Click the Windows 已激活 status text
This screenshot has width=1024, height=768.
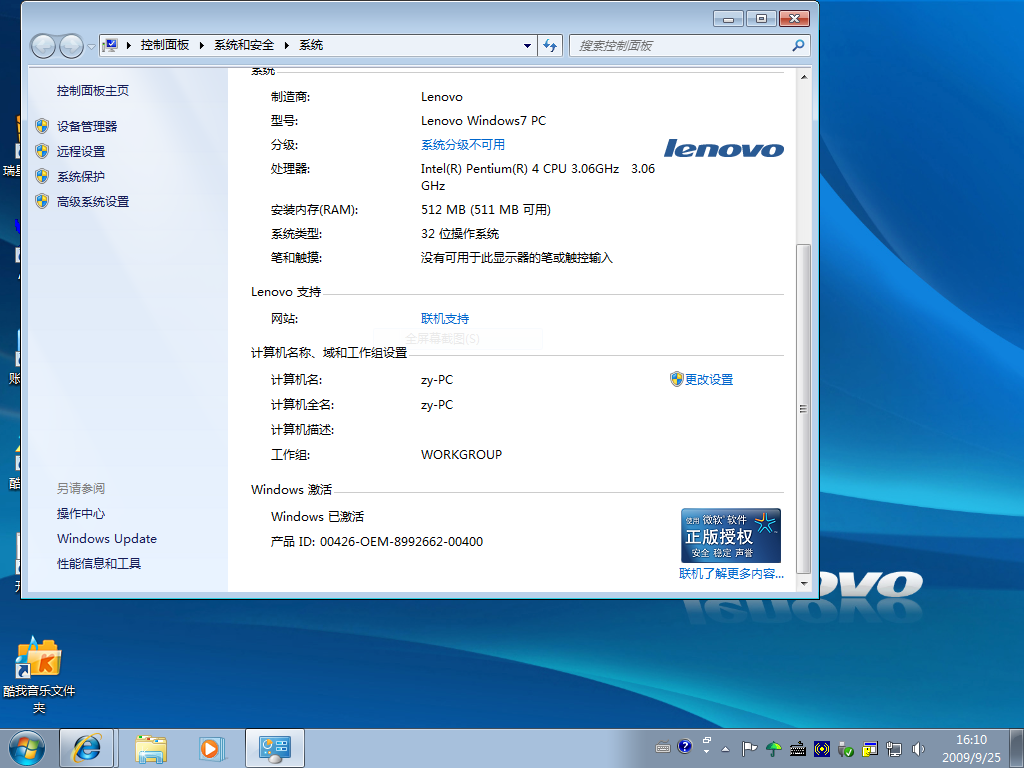pyautogui.click(x=317, y=517)
